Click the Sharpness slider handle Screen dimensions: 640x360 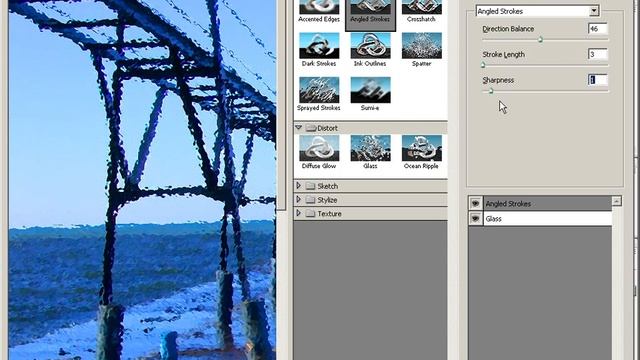coord(491,91)
